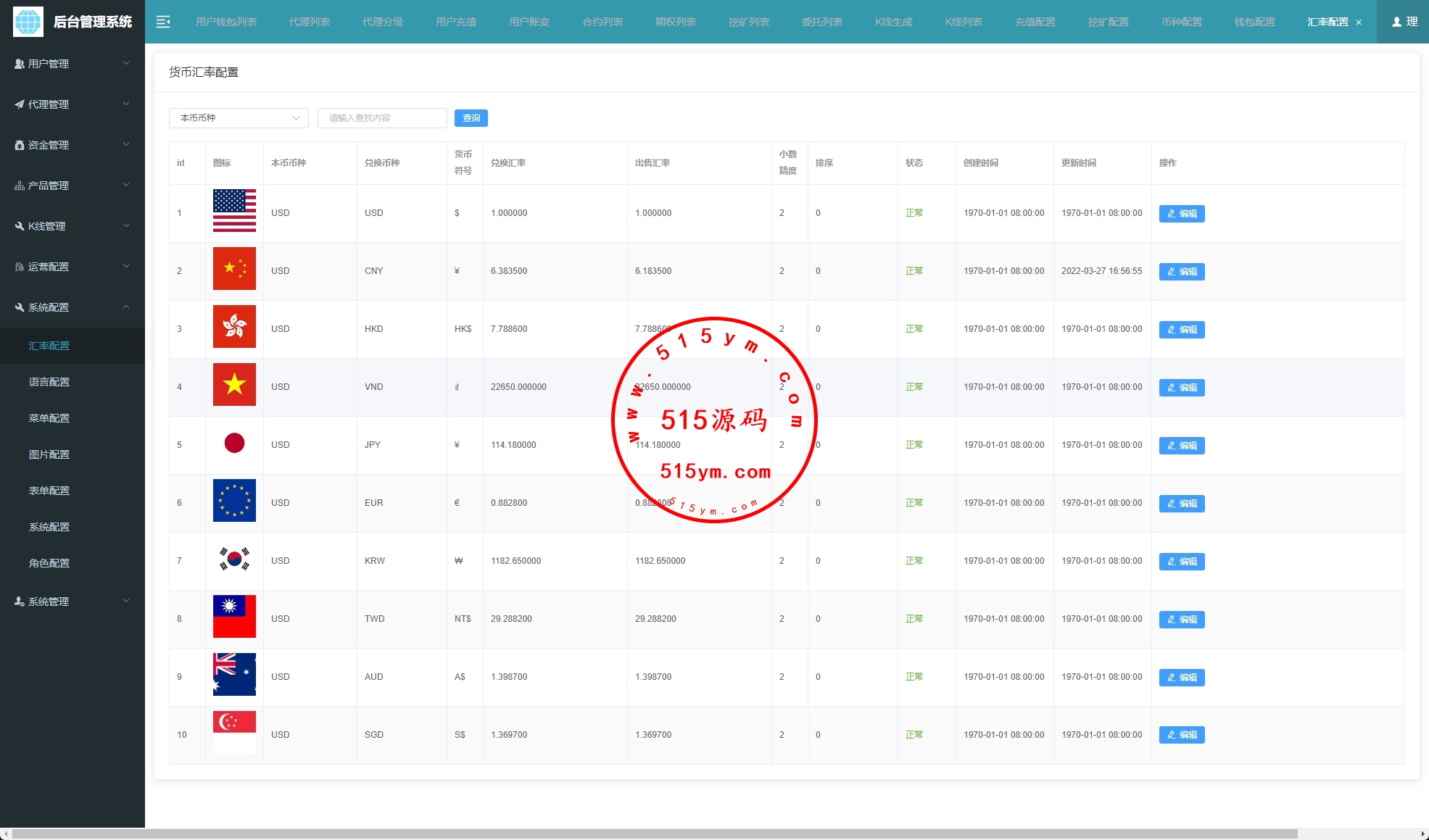Click 编辑 button for the HKD row

[1181, 330]
